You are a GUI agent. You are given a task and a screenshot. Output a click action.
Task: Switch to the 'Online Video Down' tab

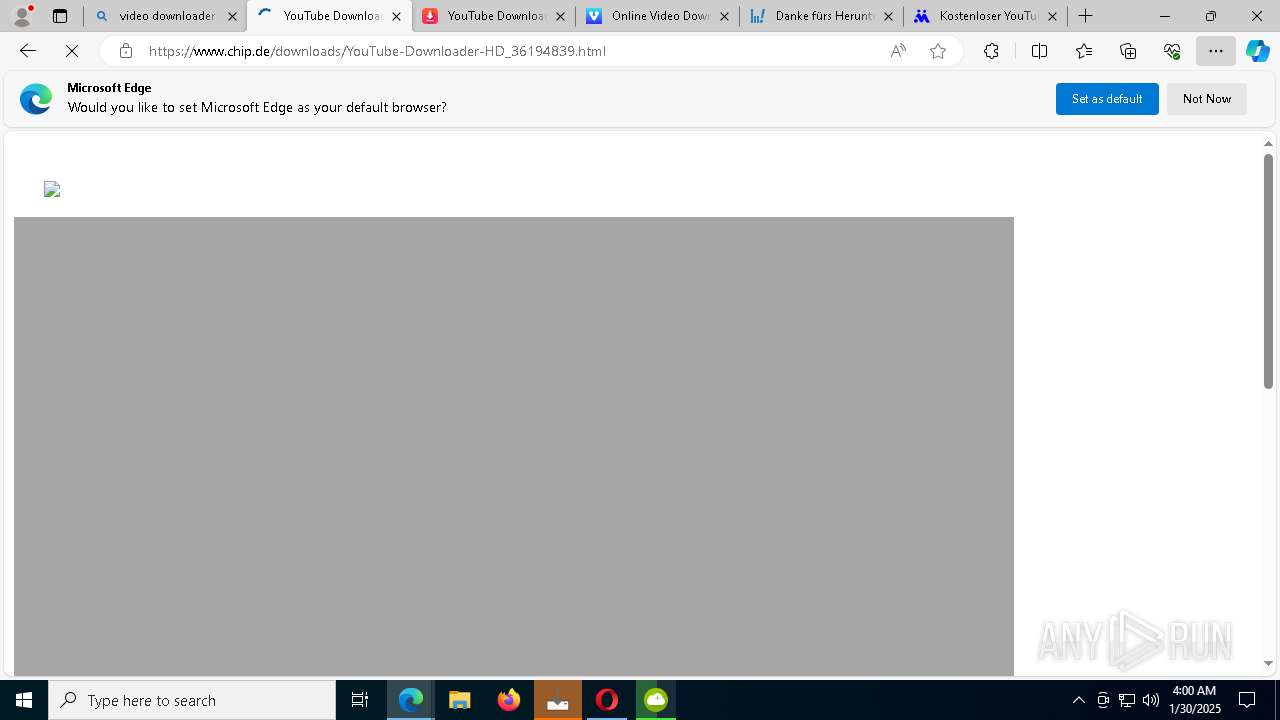pyautogui.click(x=657, y=16)
